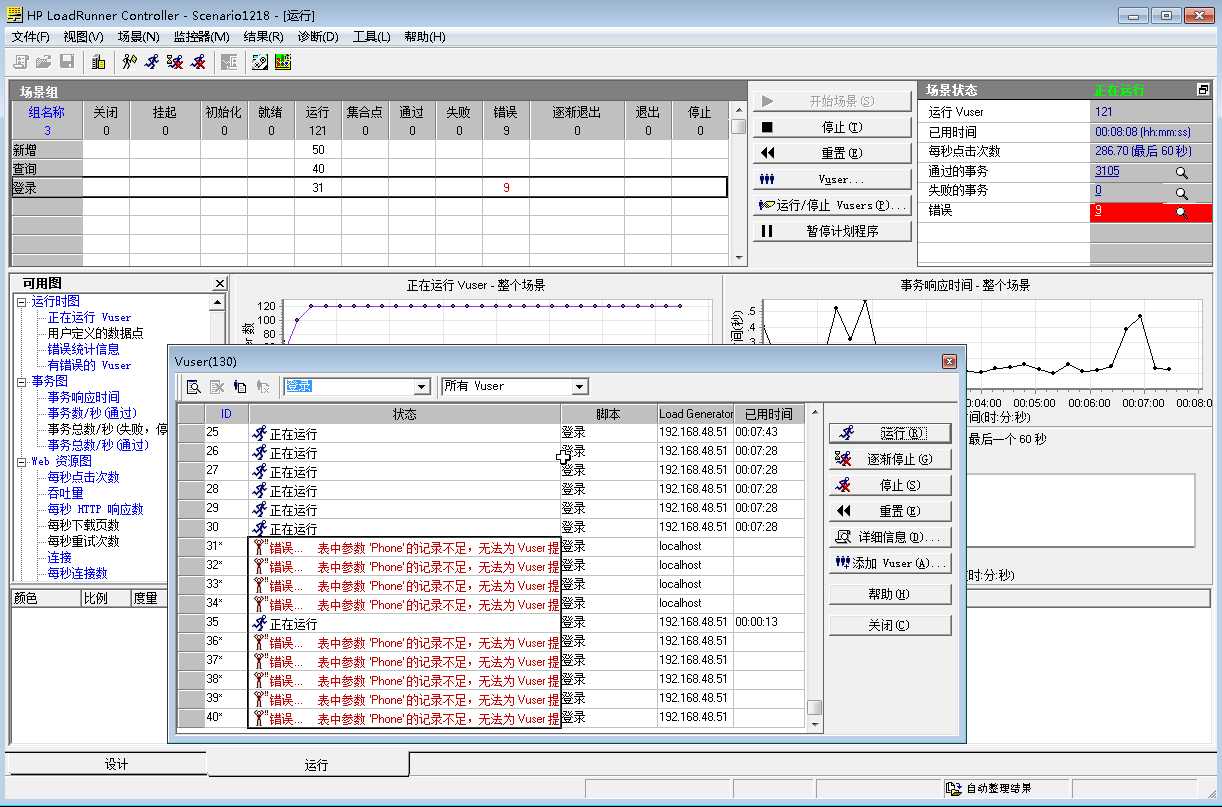Open the 视图(V) menu

(83, 37)
